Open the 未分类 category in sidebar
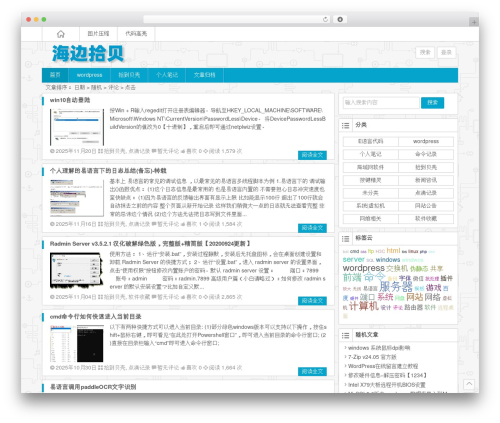The image size is (500, 423). [371, 193]
